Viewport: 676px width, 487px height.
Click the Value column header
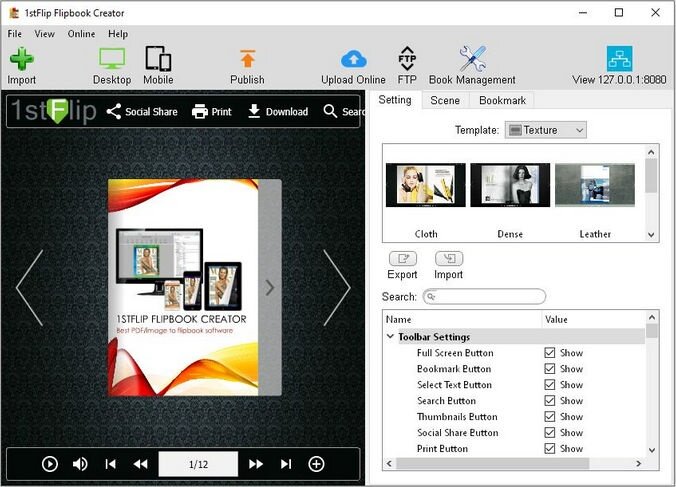pos(594,319)
